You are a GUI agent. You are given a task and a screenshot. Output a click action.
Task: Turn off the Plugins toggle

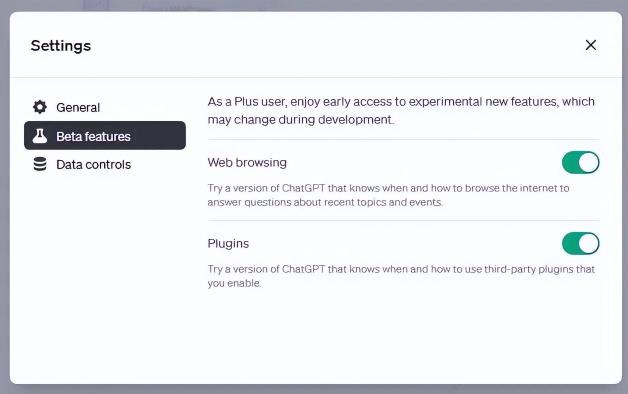click(580, 243)
